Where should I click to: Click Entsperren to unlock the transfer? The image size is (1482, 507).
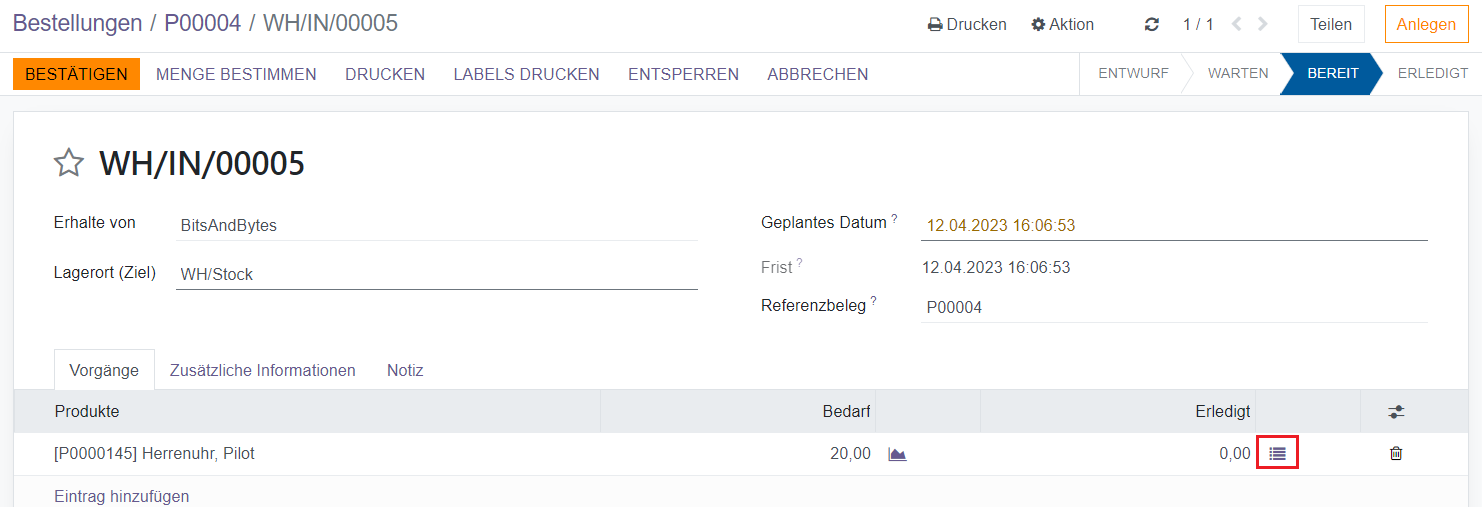point(683,74)
